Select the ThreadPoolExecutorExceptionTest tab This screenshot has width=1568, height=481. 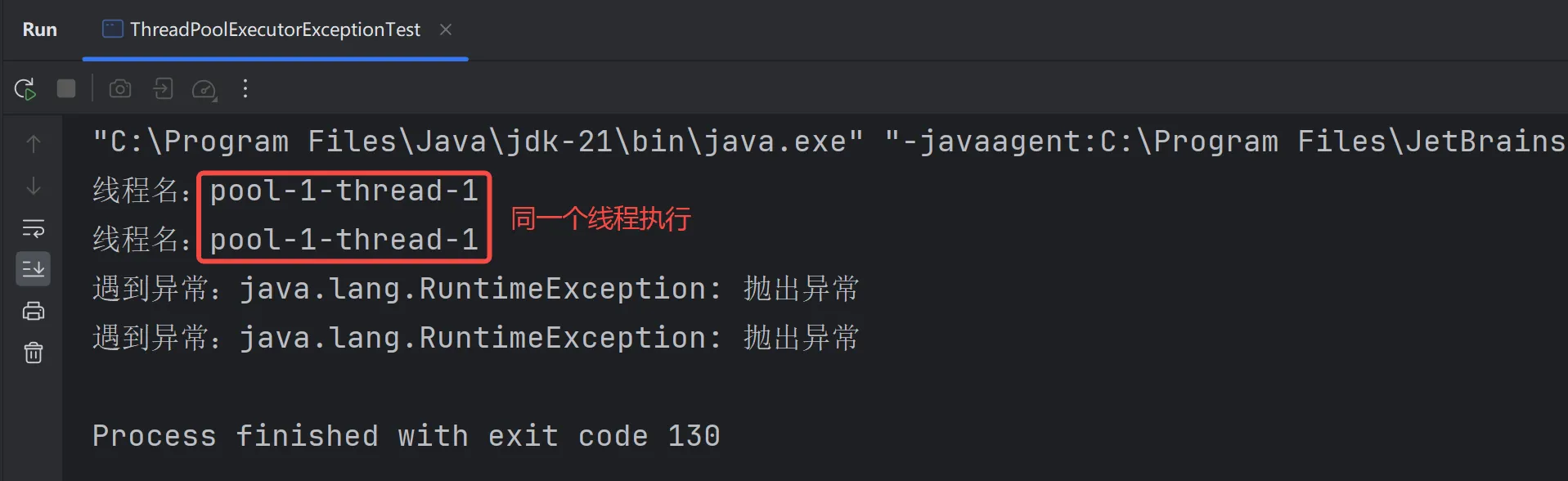(261, 29)
